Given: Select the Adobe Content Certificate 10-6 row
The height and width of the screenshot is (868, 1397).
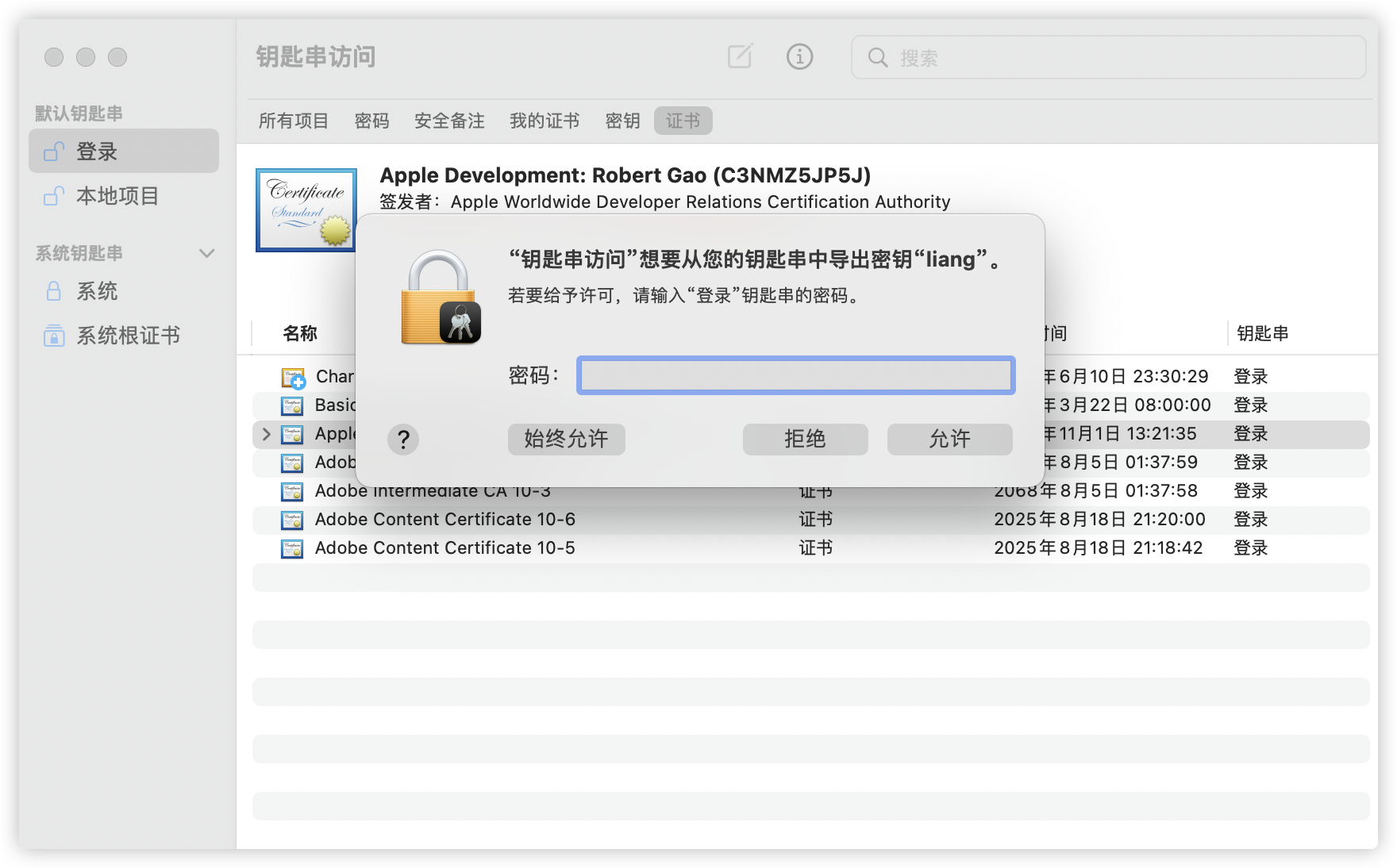Looking at the screenshot, I should click(x=811, y=520).
